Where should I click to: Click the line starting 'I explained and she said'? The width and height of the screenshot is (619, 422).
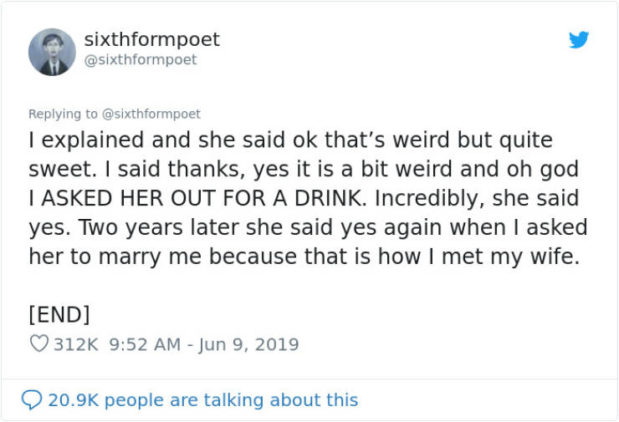pyautogui.click(x=290, y=141)
